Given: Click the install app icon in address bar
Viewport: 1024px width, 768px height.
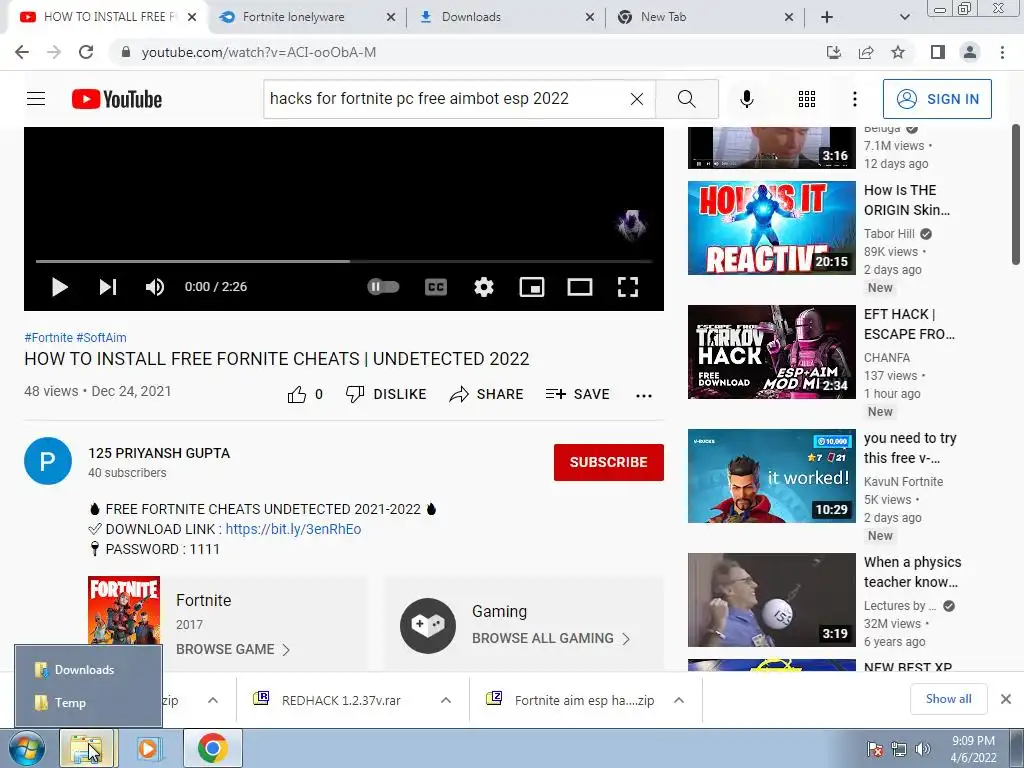Looking at the screenshot, I should [x=834, y=52].
